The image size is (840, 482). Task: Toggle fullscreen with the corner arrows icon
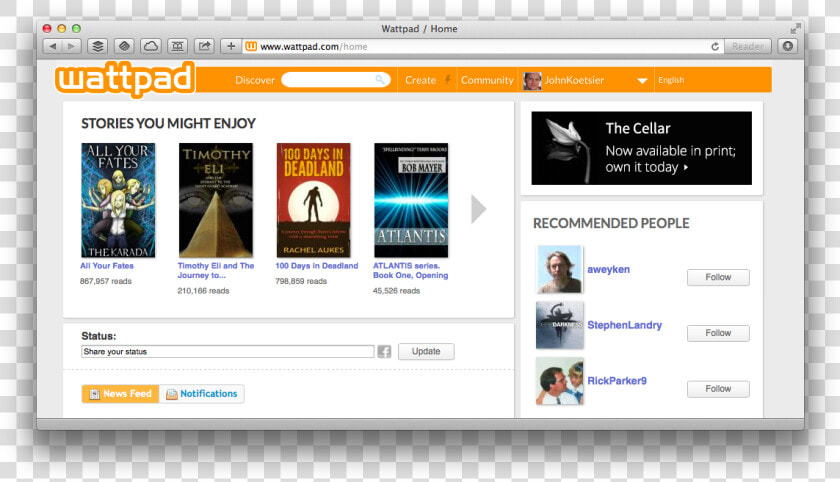tap(796, 28)
